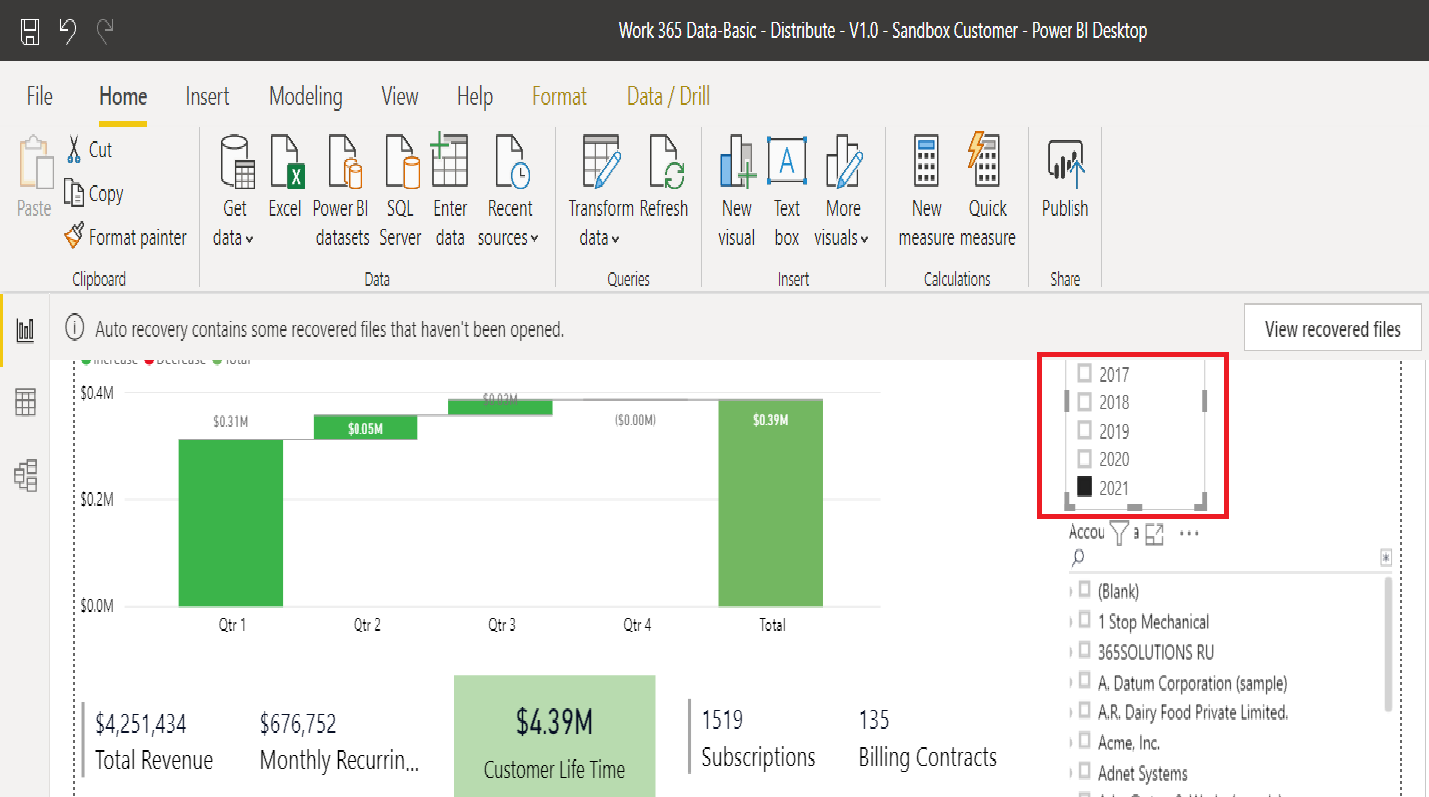Open the Format tab
The height and width of the screenshot is (797, 1429).
(x=559, y=96)
